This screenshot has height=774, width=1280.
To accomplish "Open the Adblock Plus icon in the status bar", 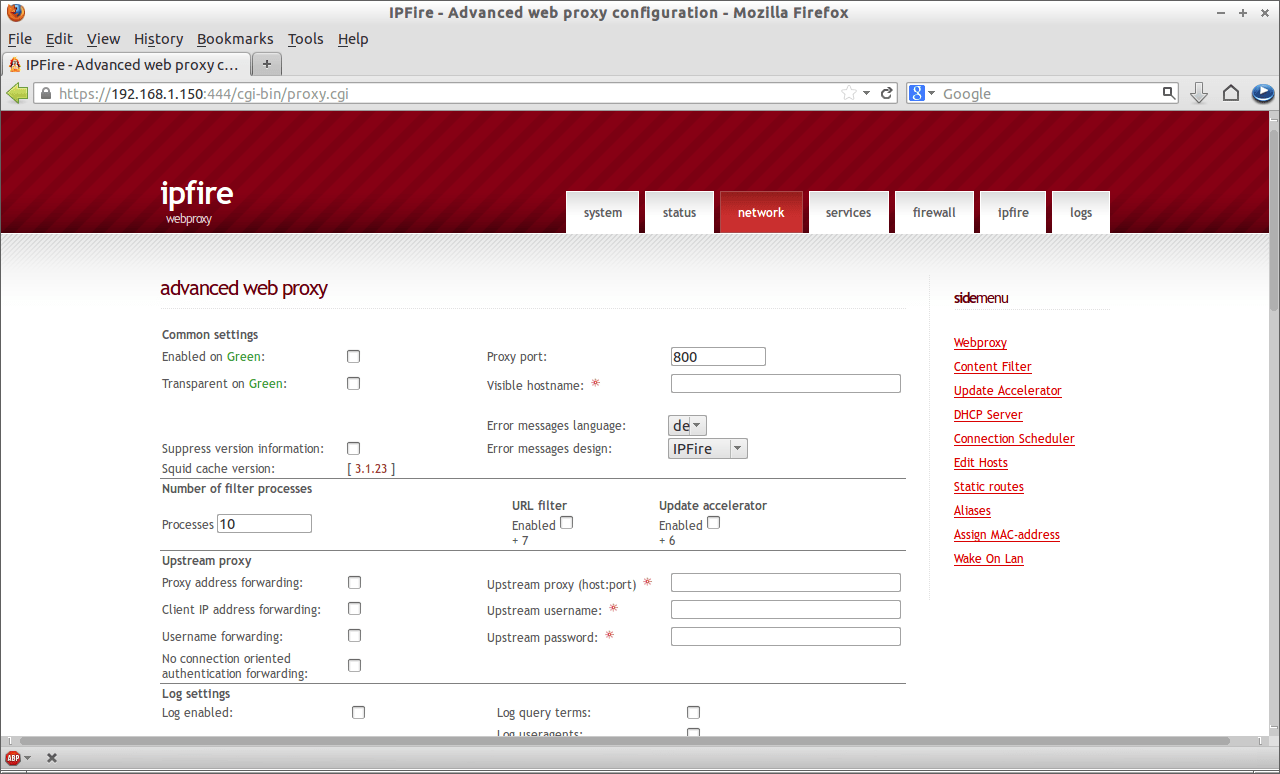I will click(x=14, y=757).
